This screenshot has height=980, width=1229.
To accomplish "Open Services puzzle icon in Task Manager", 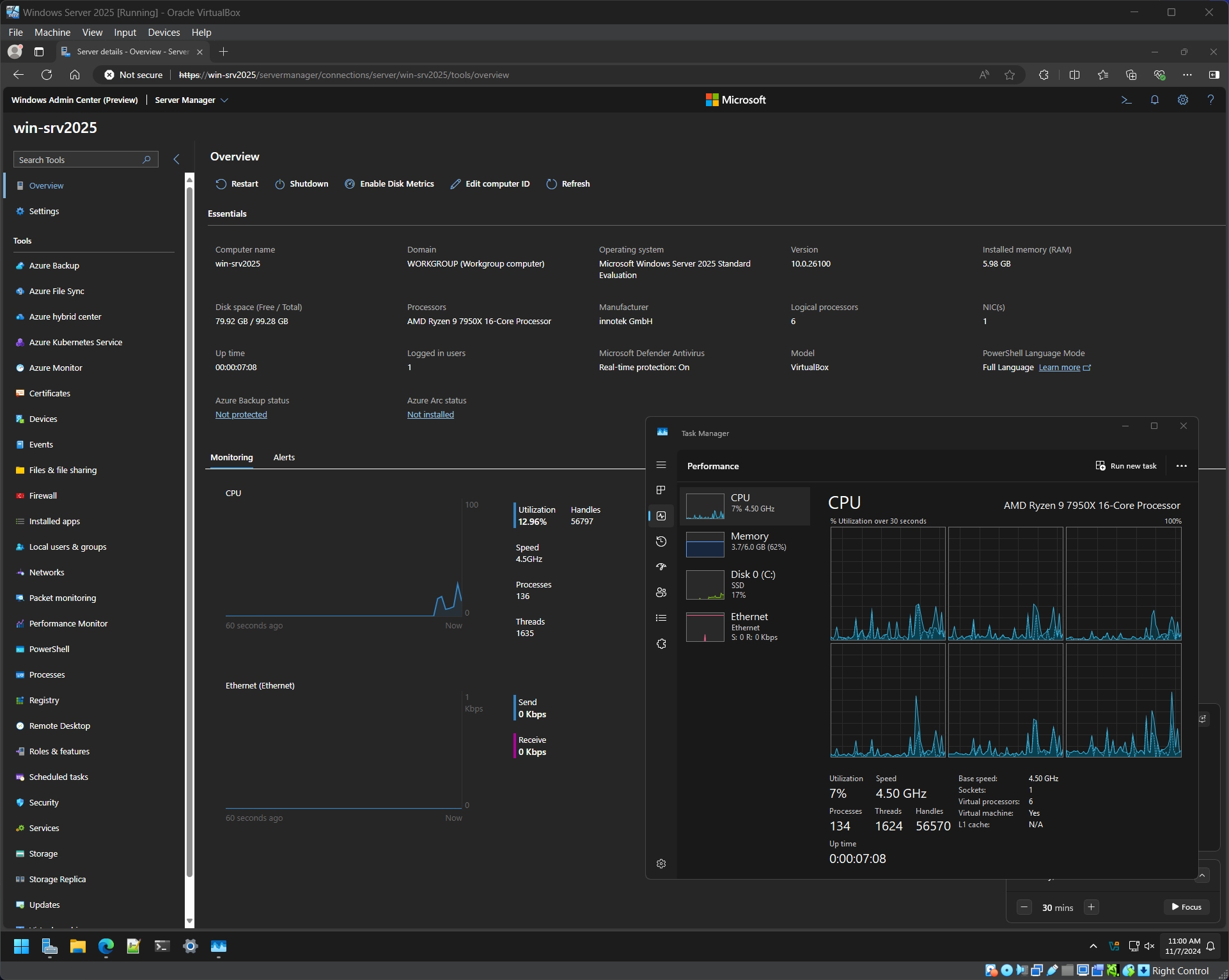I will click(661, 644).
